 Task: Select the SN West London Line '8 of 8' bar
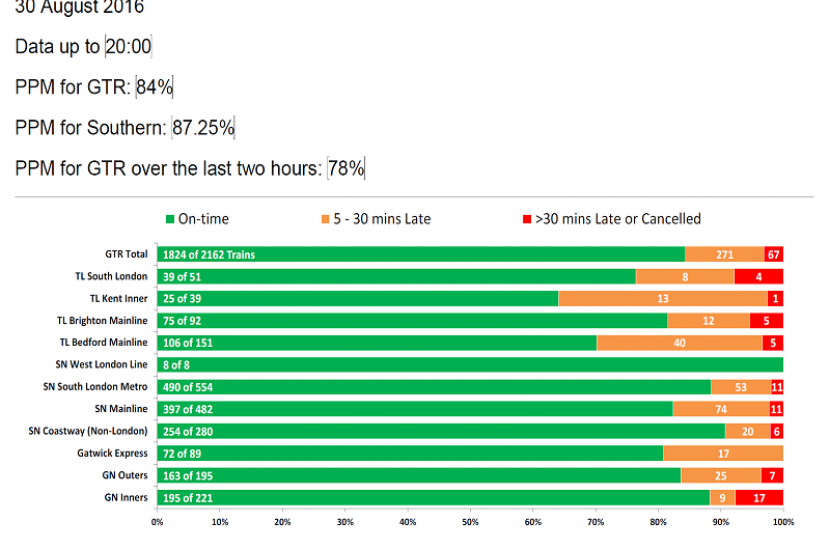(x=470, y=365)
